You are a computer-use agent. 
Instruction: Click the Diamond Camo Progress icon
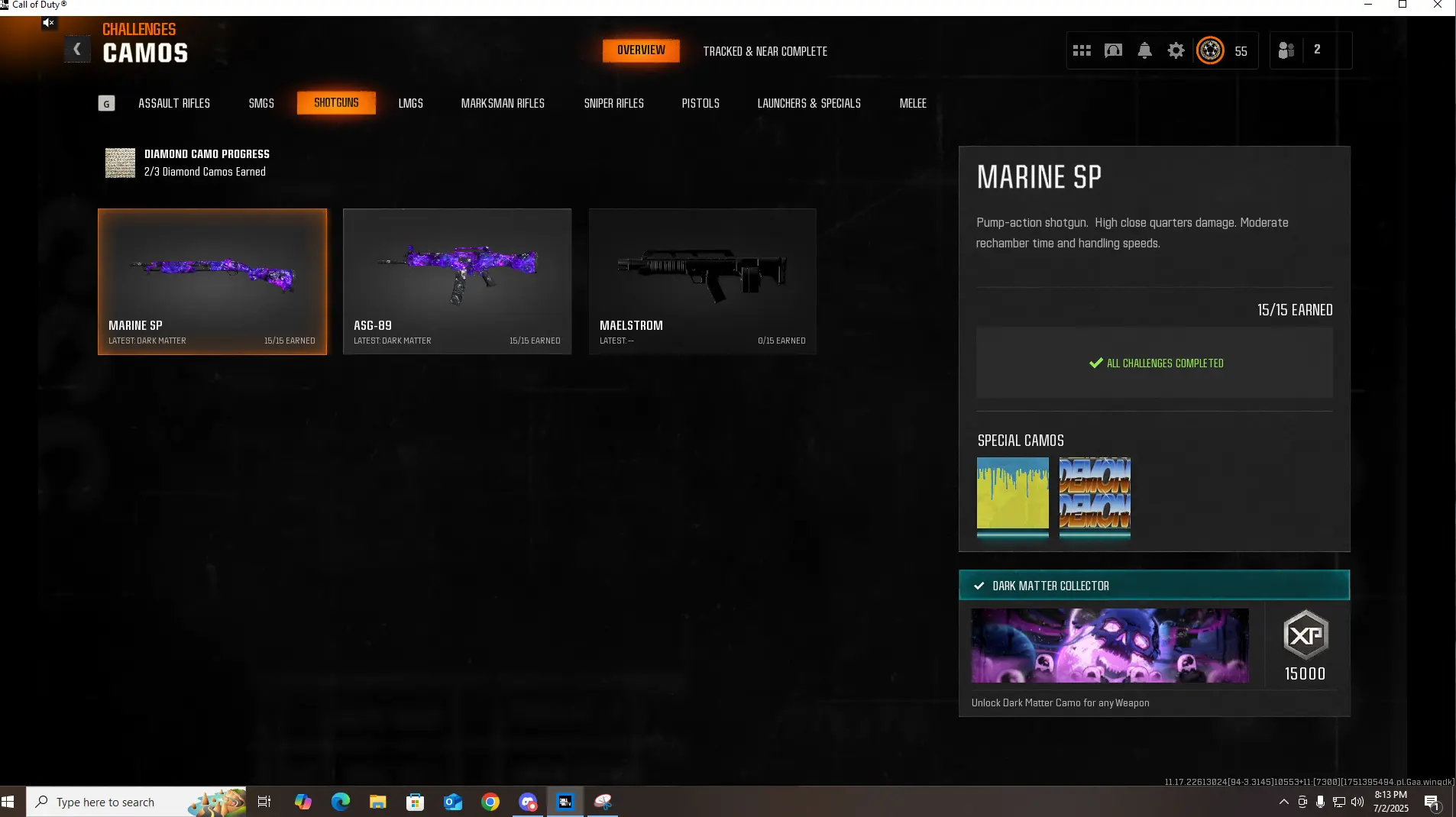120,163
